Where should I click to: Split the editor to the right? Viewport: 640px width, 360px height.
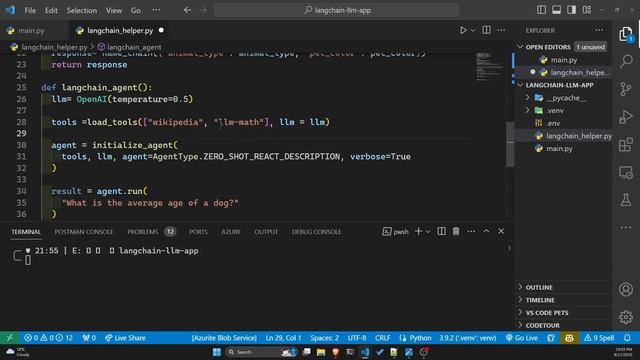(x=486, y=30)
